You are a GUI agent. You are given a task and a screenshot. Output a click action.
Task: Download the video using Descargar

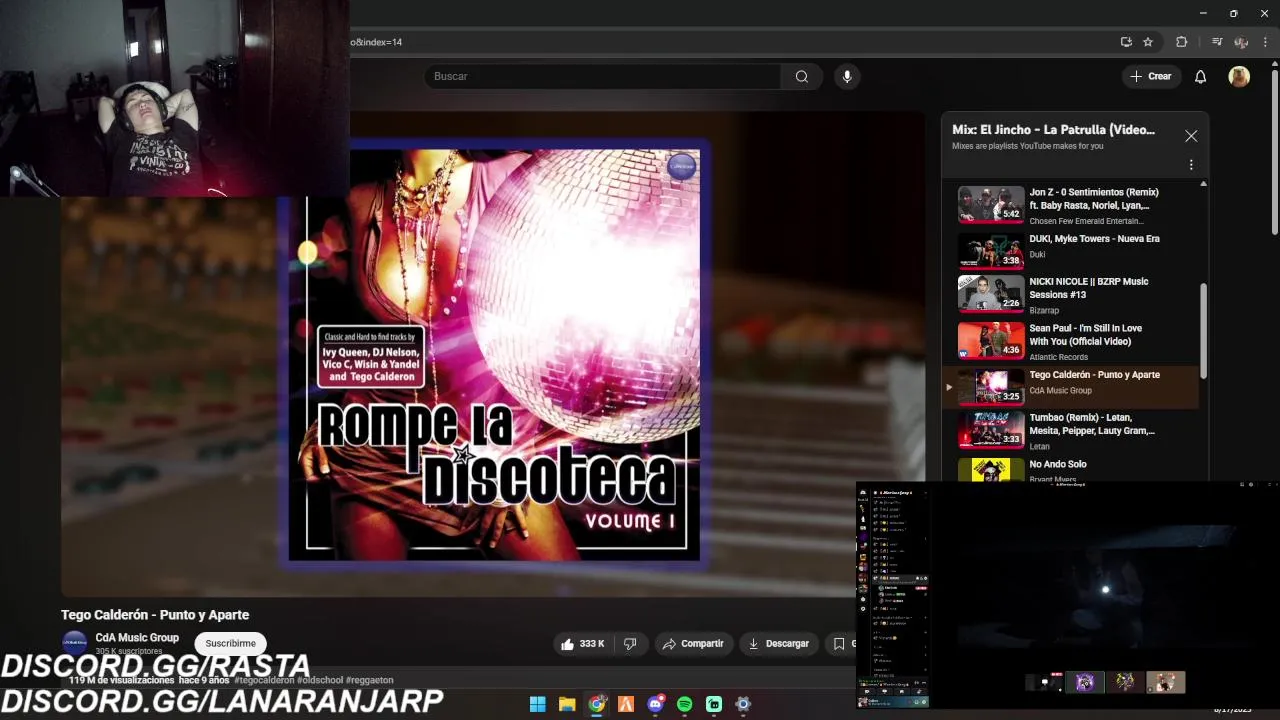click(779, 644)
